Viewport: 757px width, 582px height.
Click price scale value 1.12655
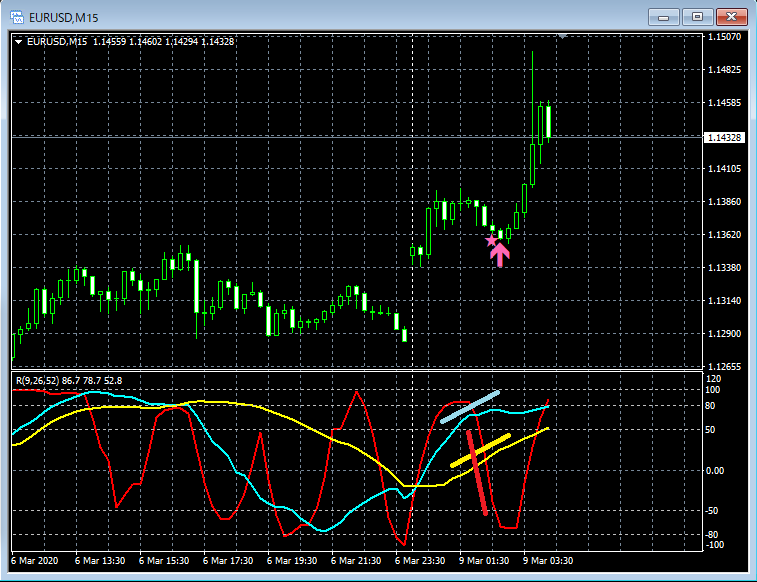724,366
